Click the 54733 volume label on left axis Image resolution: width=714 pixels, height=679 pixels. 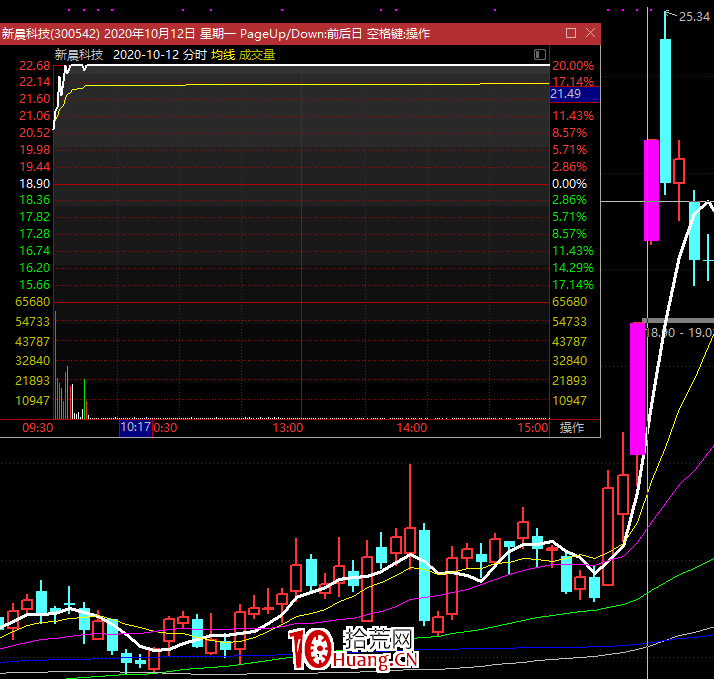point(33,322)
